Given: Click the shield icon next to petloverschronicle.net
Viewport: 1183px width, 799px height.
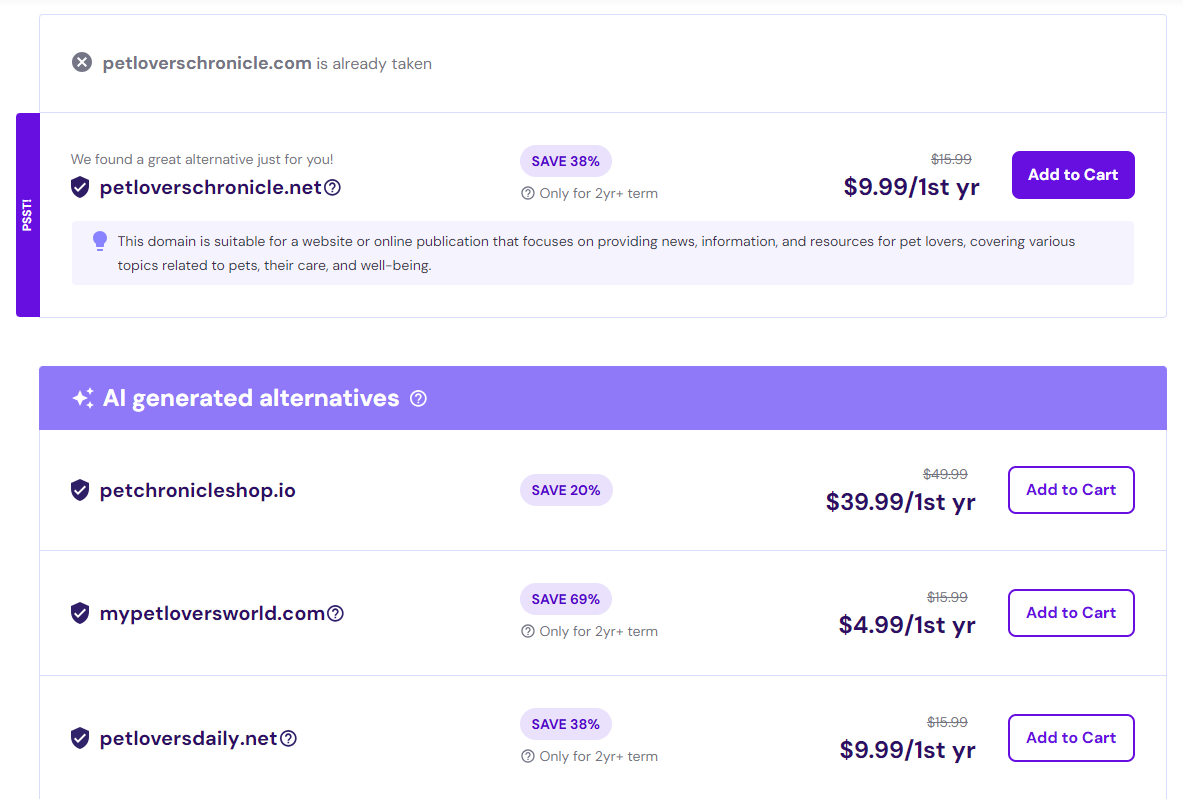Looking at the screenshot, I should tap(79, 187).
